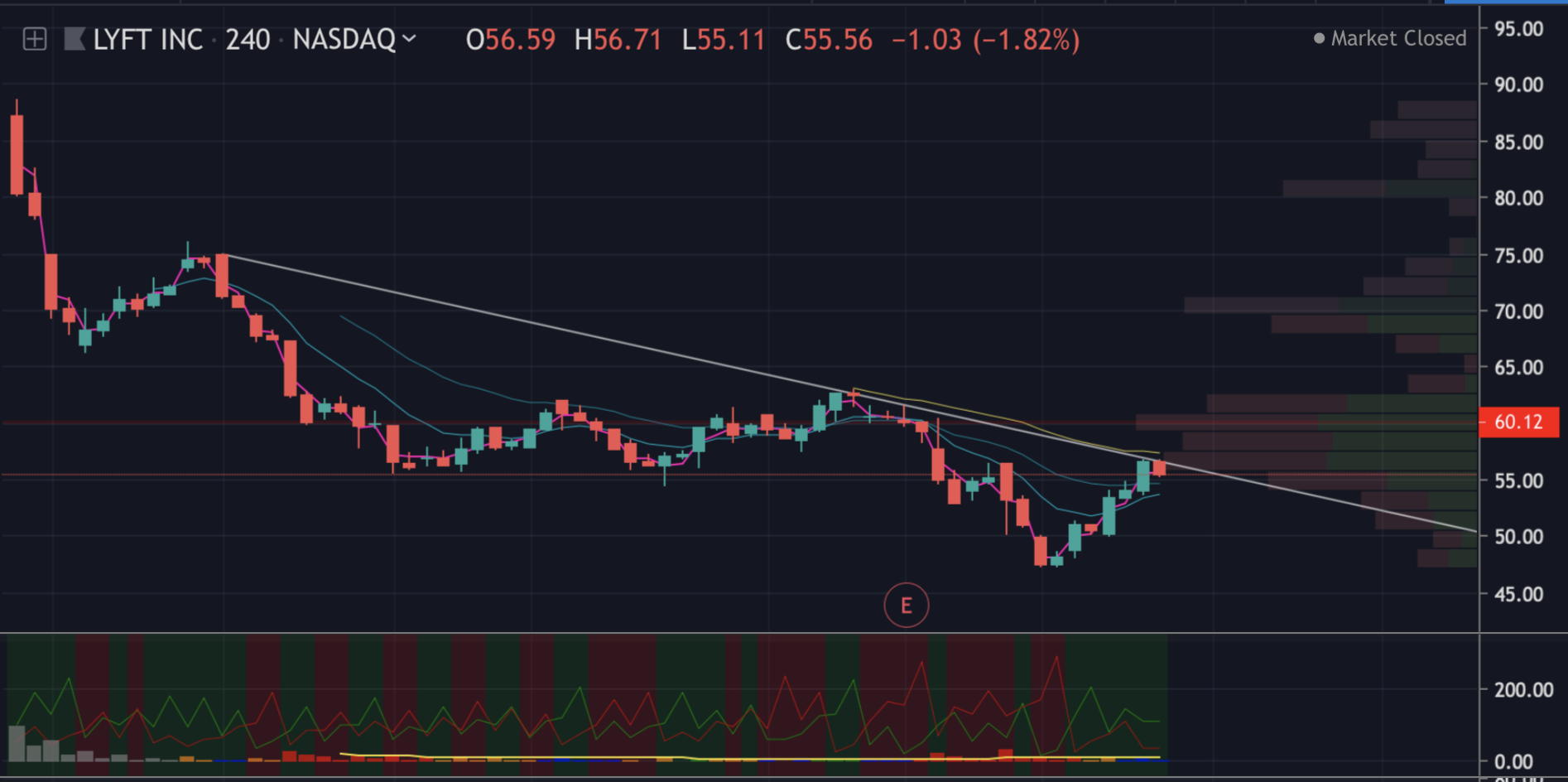Click the low value L55.11

(x=724, y=40)
